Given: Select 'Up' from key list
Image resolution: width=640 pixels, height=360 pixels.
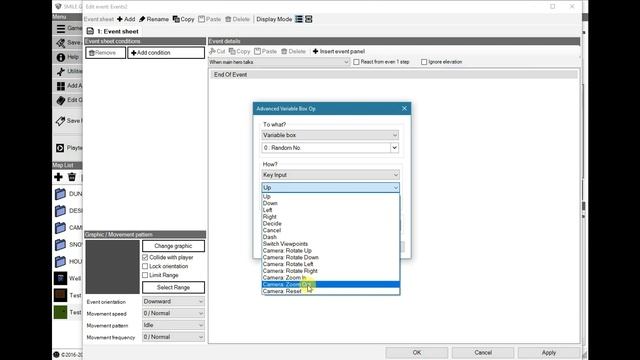Looking at the screenshot, I should click(x=331, y=197).
